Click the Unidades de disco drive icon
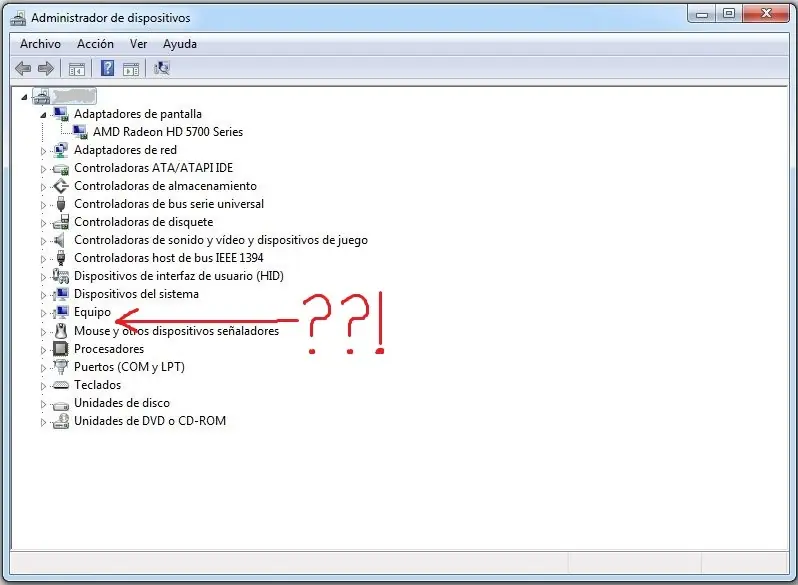Image resolution: width=798 pixels, height=585 pixels. click(x=61, y=404)
